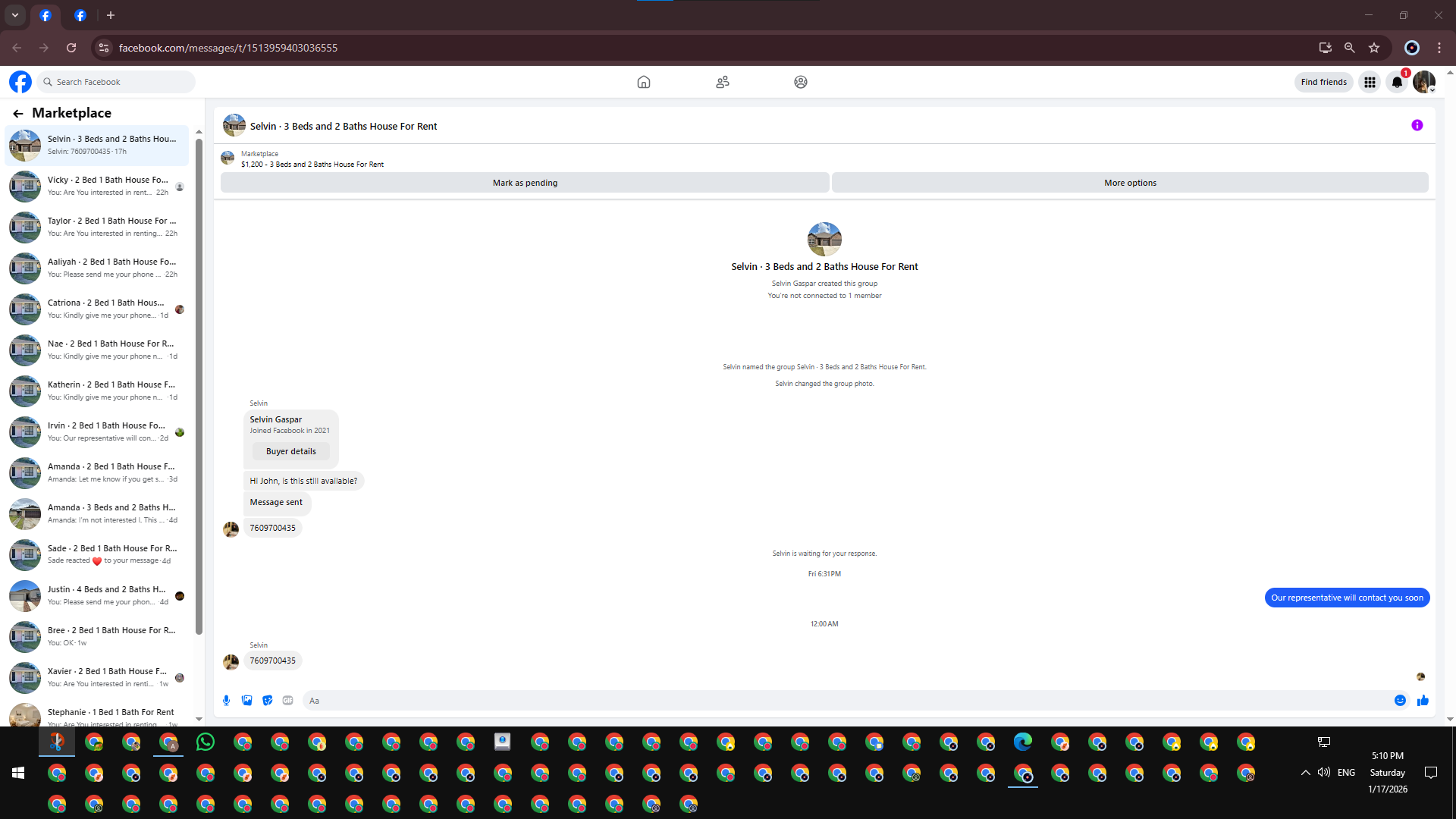Open the Facebook menu grid icon
This screenshot has width=1456, height=819.
pyautogui.click(x=1370, y=82)
